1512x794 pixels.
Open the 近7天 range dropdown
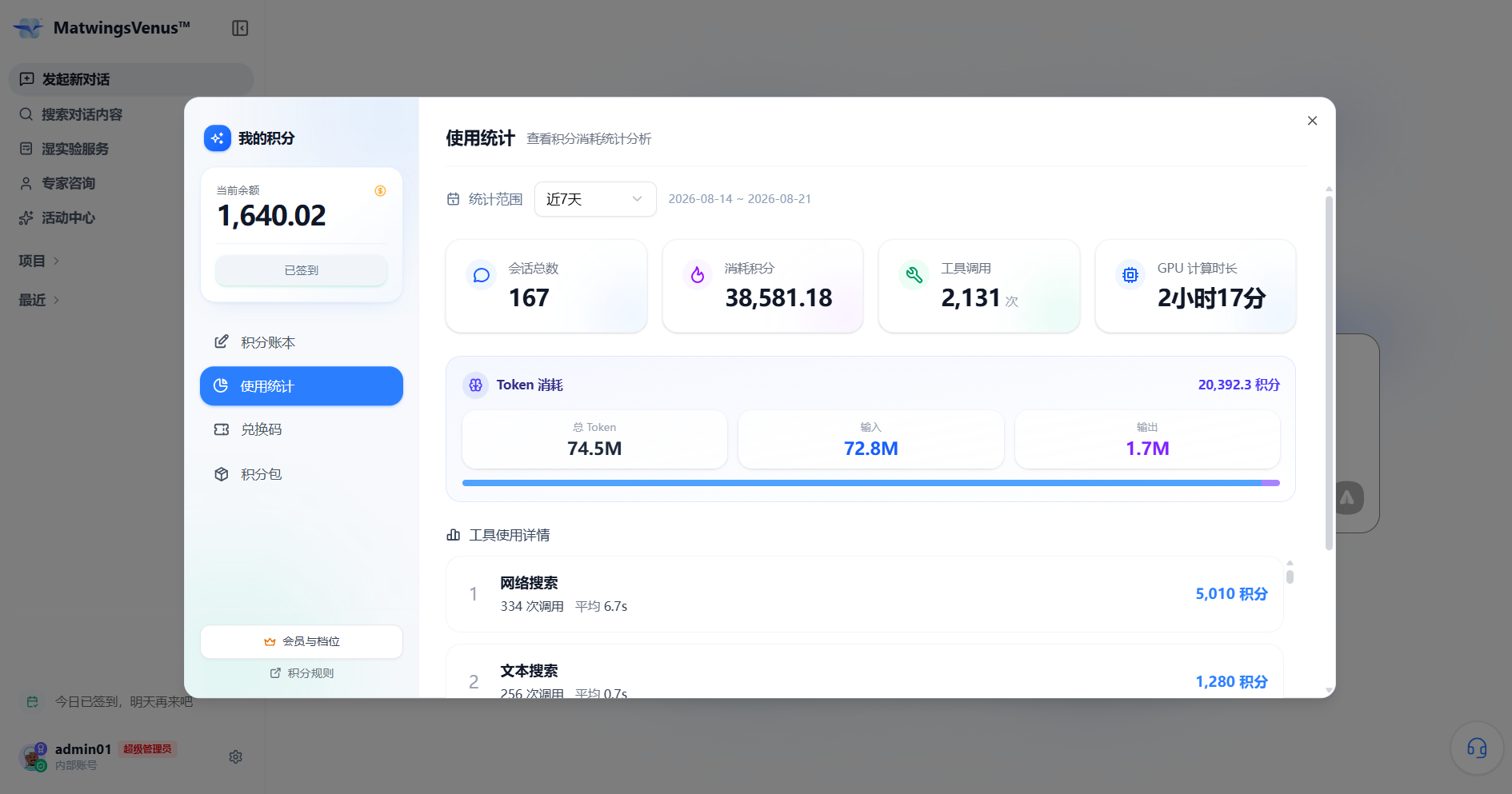(x=595, y=199)
